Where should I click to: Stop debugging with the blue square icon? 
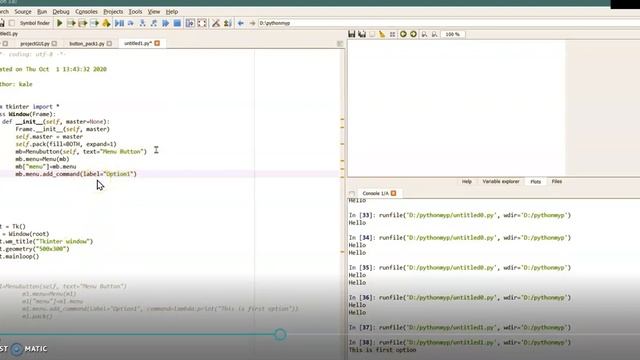tap(177, 23)
